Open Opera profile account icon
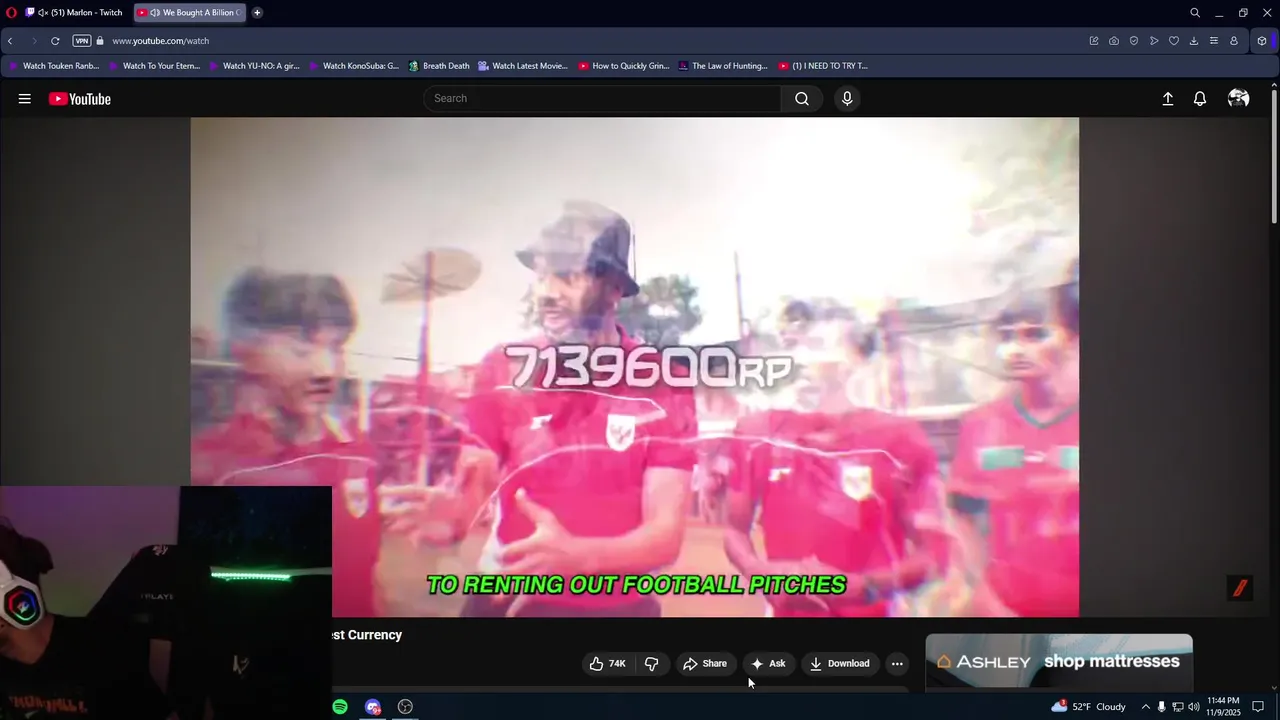 click(1234, 41)
